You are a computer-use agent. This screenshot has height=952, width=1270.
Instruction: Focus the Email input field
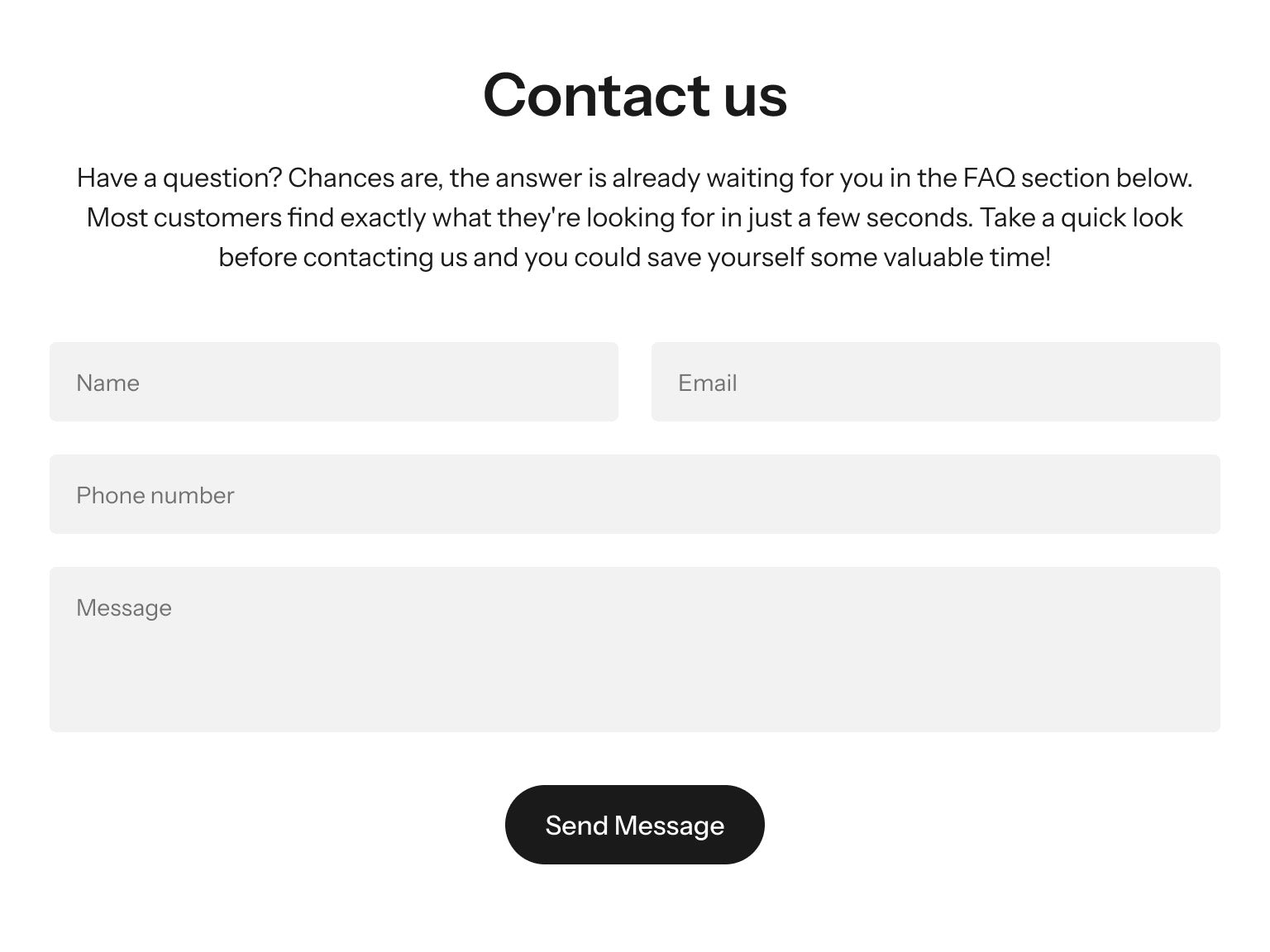coord(935,382)
